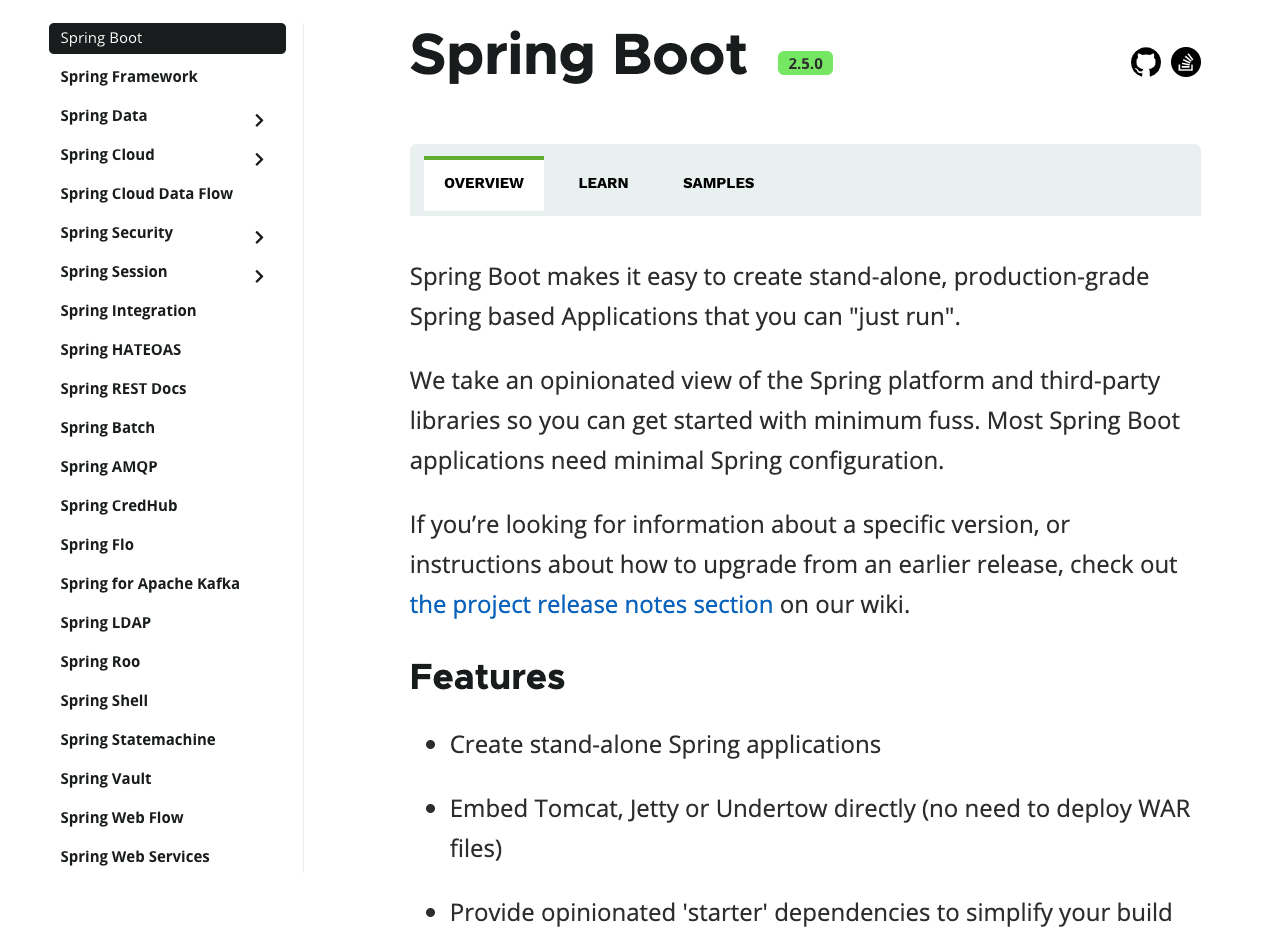The image size is (1288, 928).
Task: Open the Spring Security project link
Action: (x=116, y=233)
